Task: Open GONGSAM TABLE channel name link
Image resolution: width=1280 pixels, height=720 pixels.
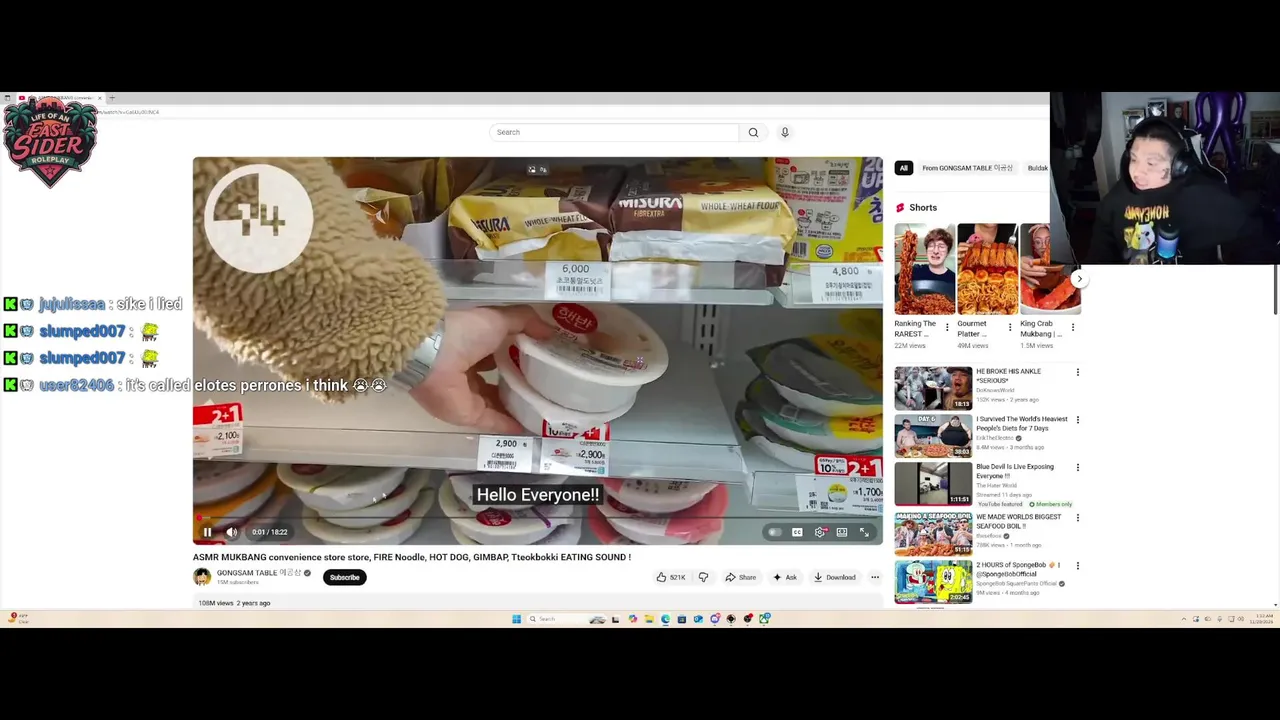Action: pyautogui.click(x=260, y=573)
